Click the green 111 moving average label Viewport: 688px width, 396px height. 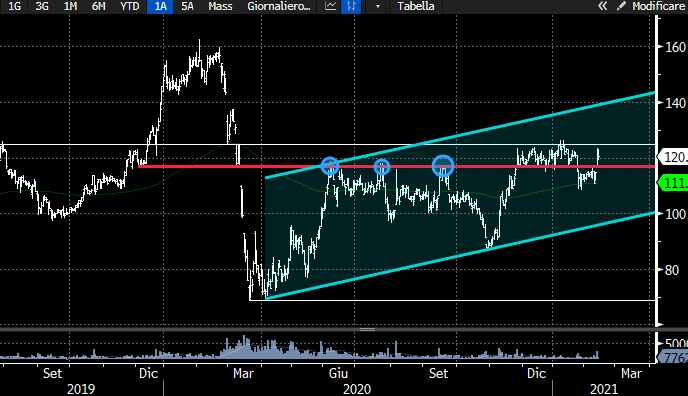(x=673, y=182)
